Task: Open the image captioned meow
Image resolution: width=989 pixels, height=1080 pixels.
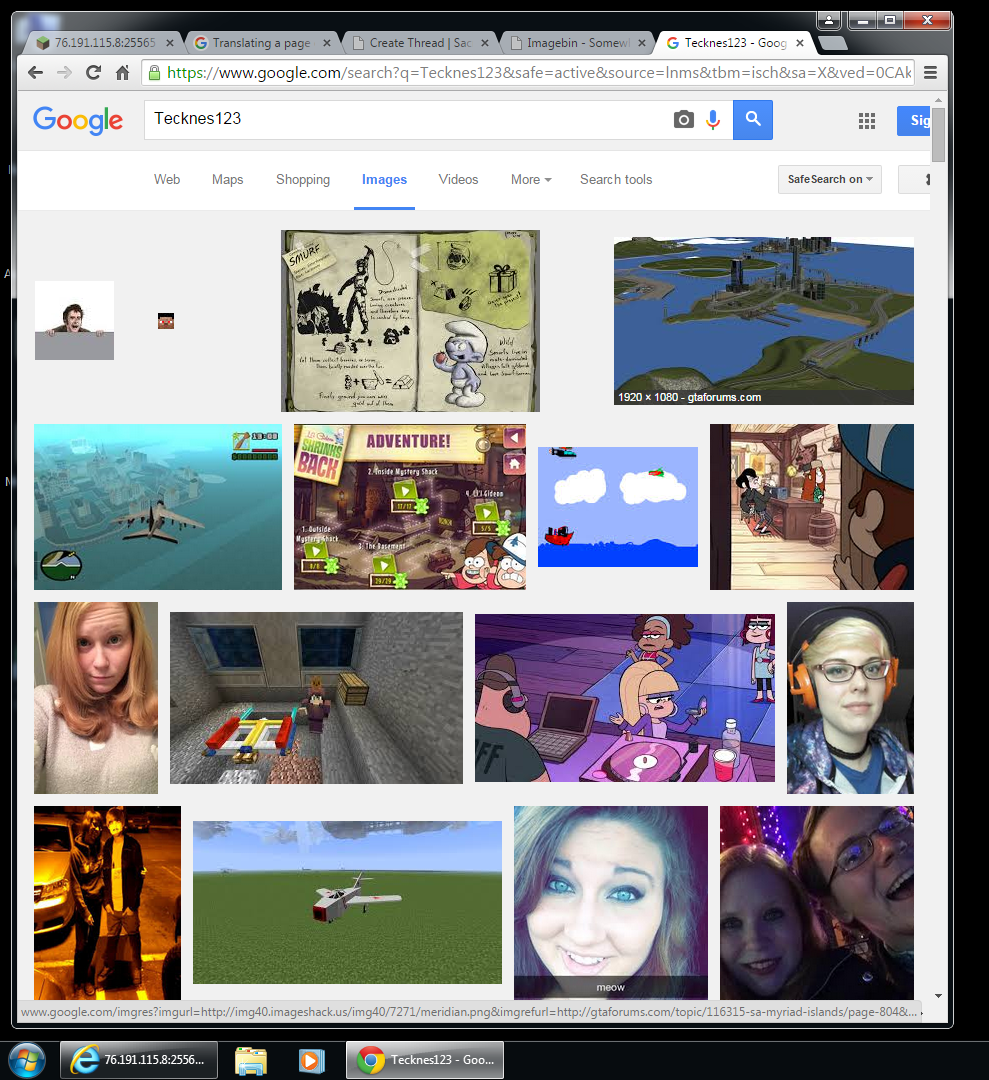Action: pyautogui.click(x=611, y=902)
